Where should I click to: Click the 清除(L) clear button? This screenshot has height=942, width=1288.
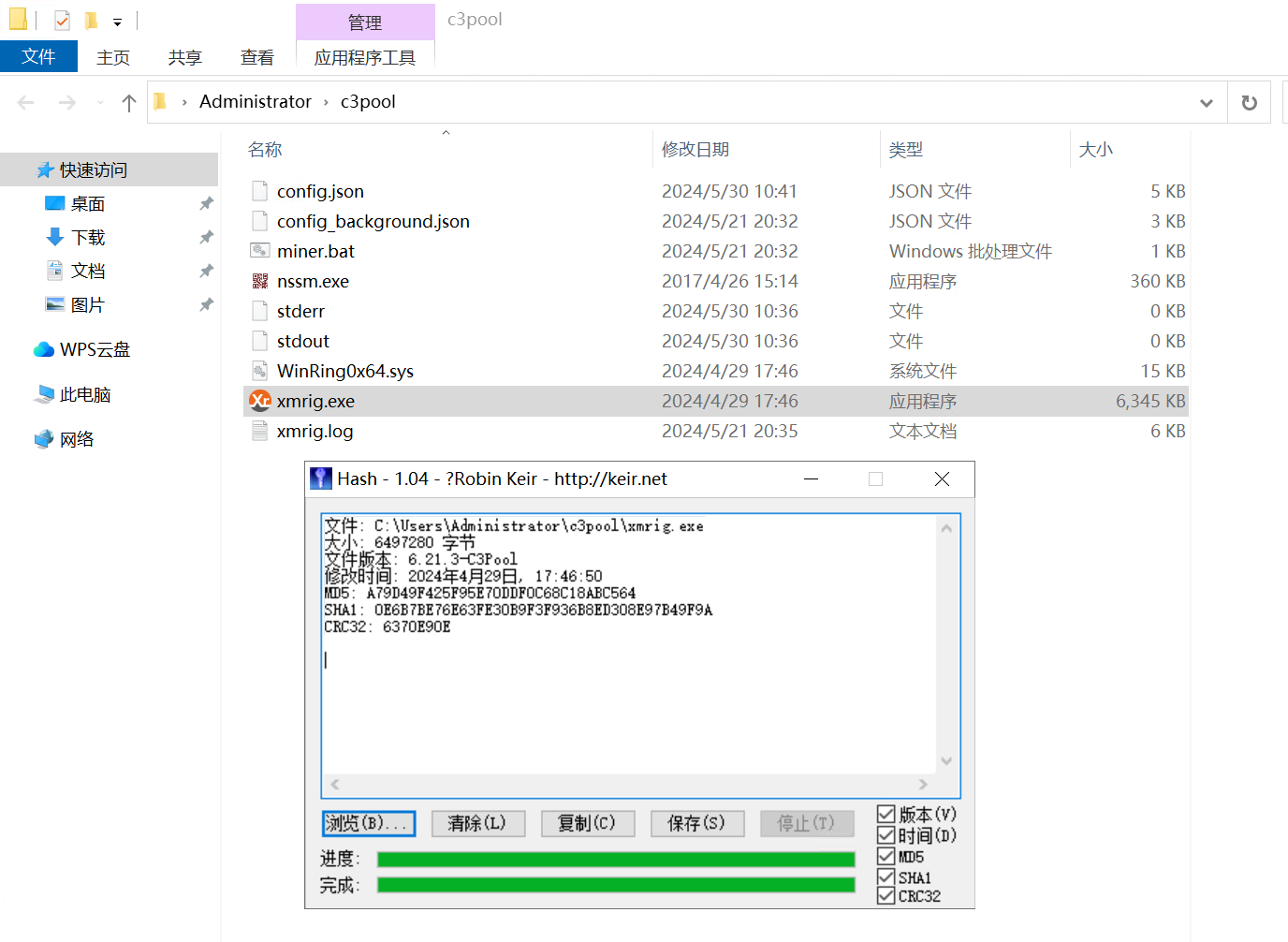point(478,823)
